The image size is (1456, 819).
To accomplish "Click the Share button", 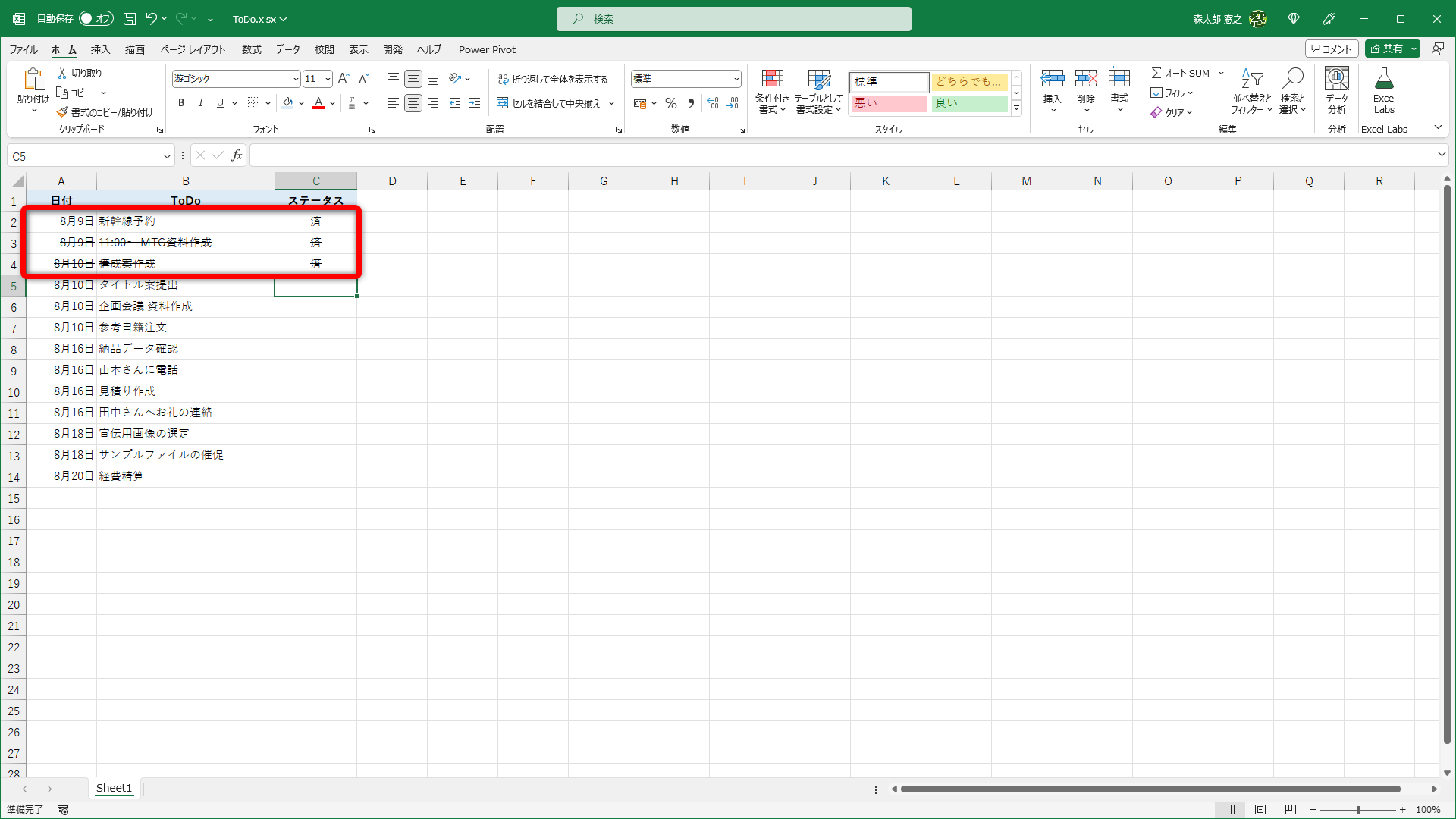I will click(1387, 49).
